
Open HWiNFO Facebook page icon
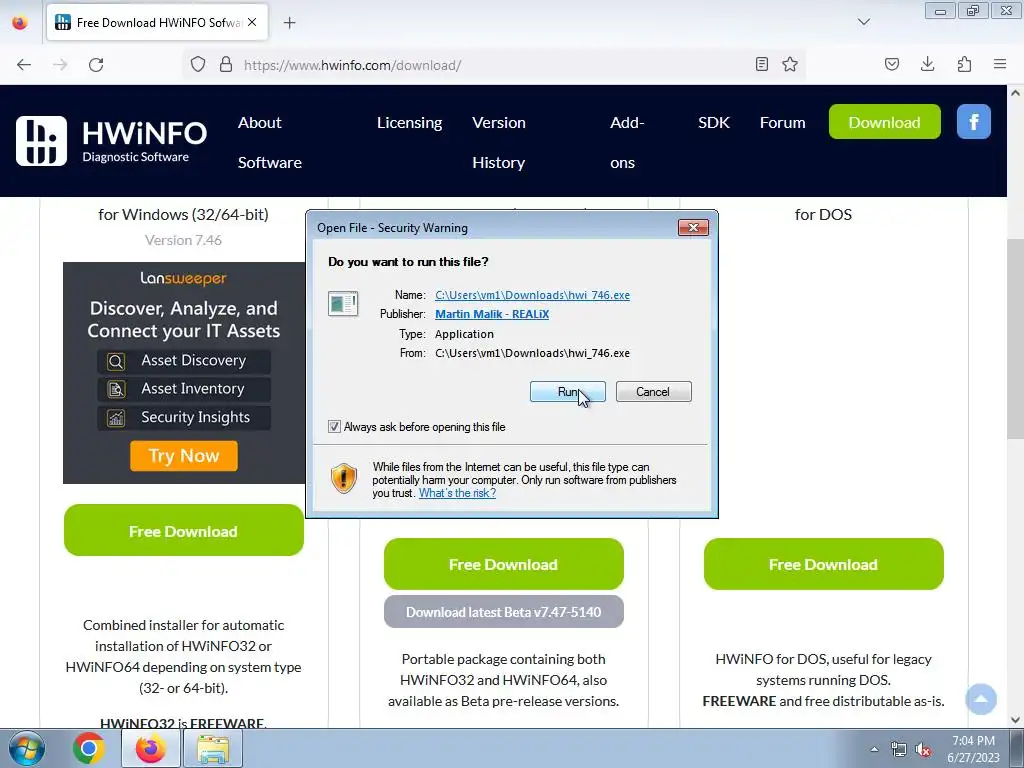pyautogui.click(x=974, y=121)
